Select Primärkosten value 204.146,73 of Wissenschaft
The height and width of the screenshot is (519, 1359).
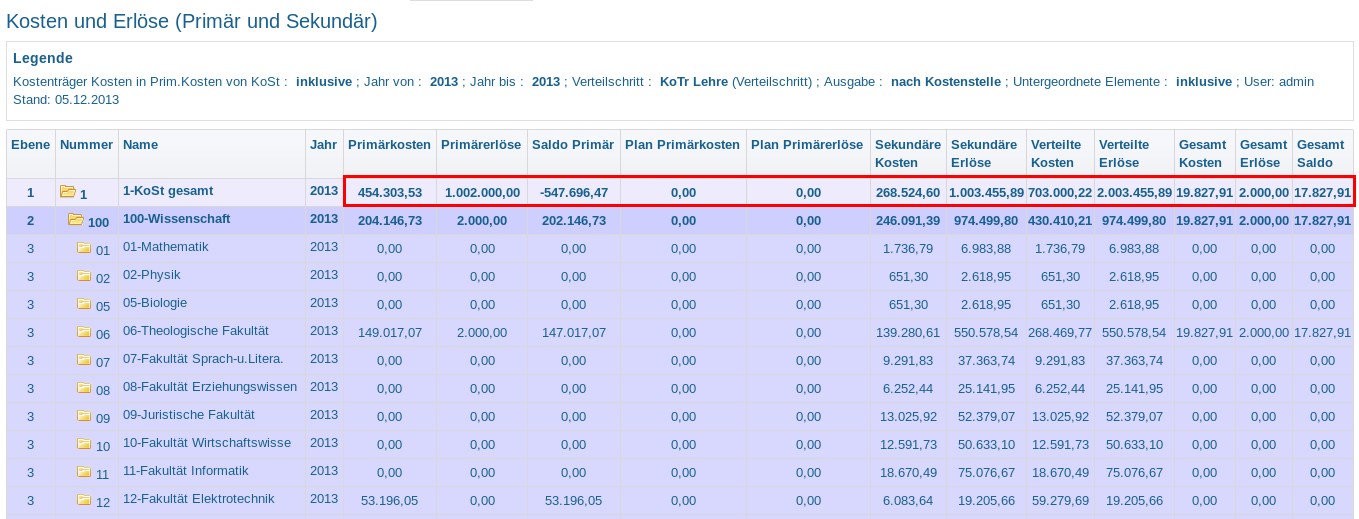(390, 220)
